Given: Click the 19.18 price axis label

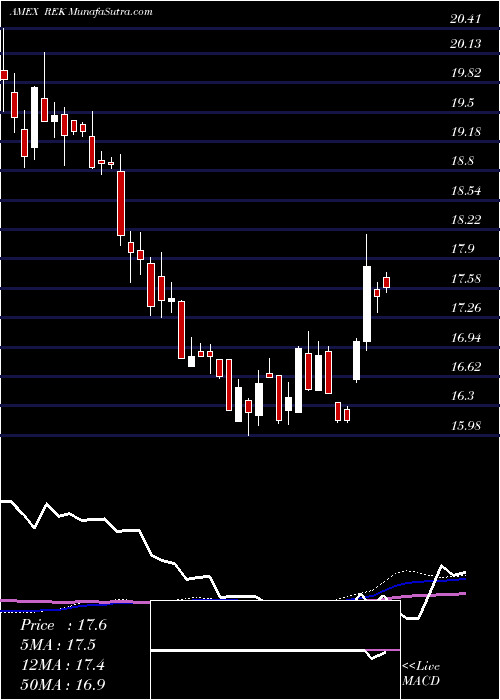Looking at the screenshot, I should tap(467, 132).
